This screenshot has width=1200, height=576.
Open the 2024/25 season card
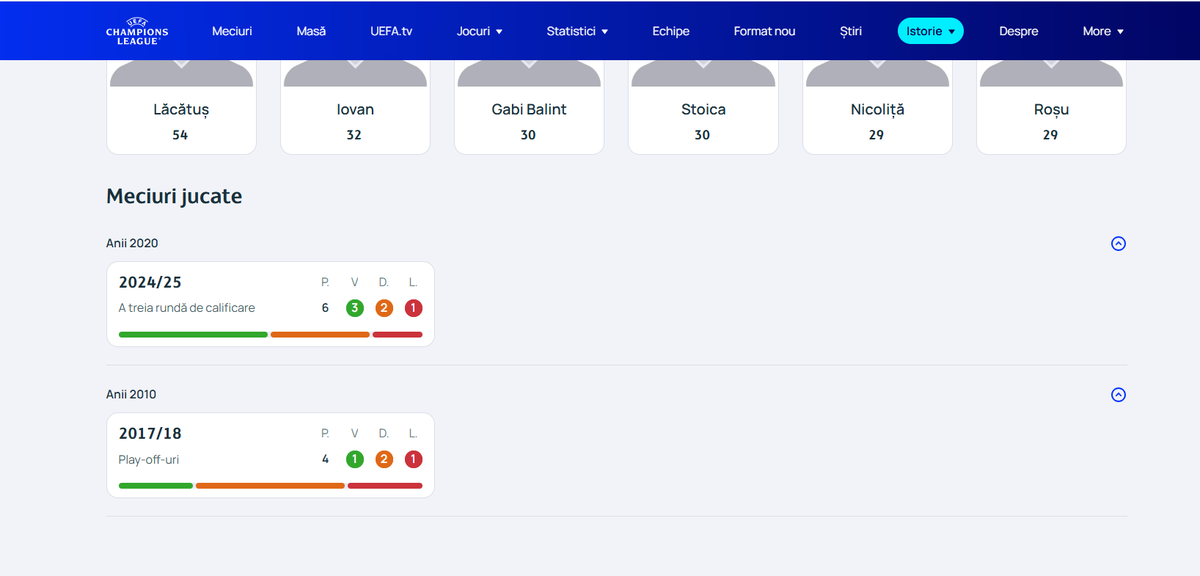pos(270,303)
